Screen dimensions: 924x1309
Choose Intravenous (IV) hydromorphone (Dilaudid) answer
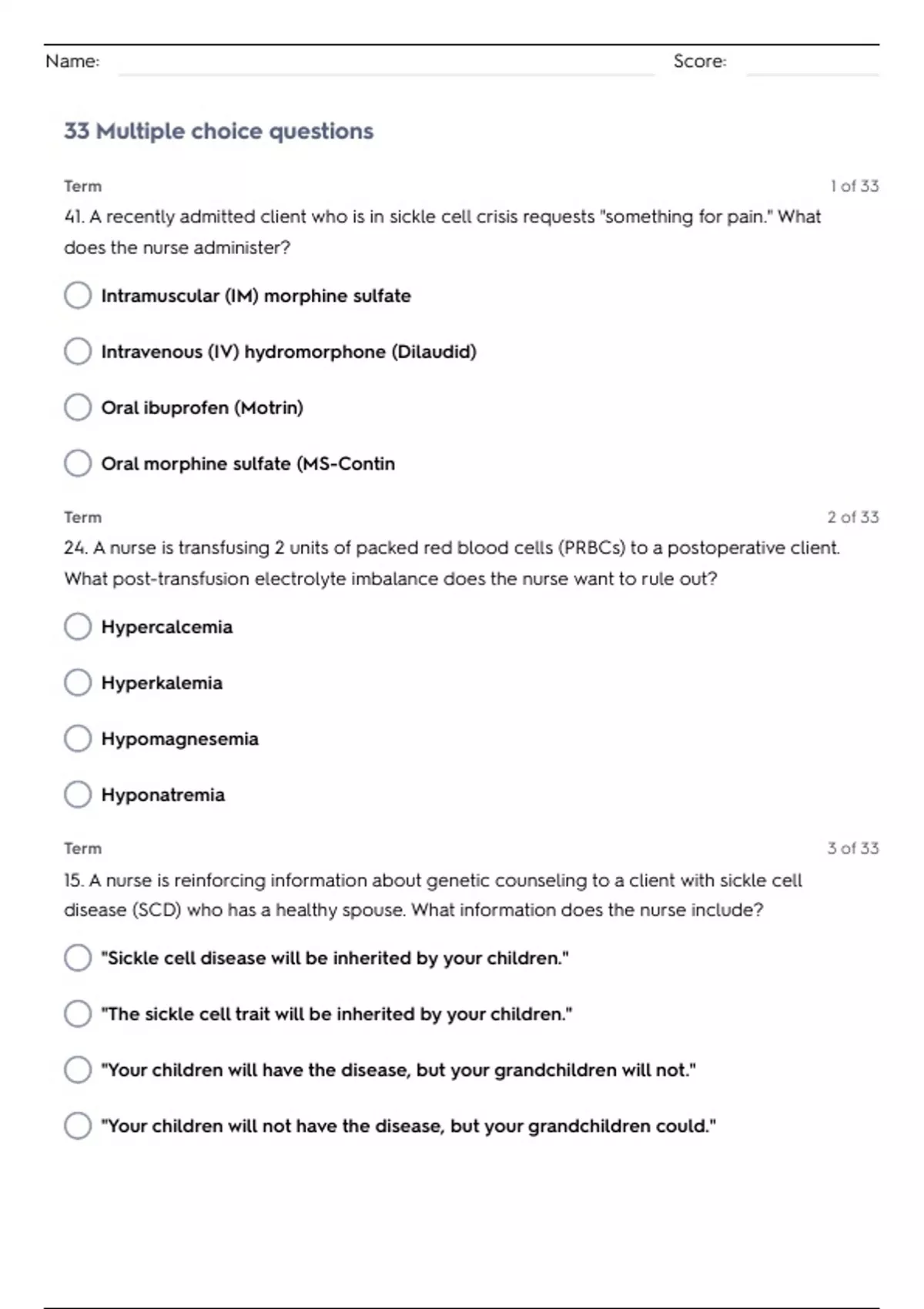pyautogui.click(x=78, y=351)
